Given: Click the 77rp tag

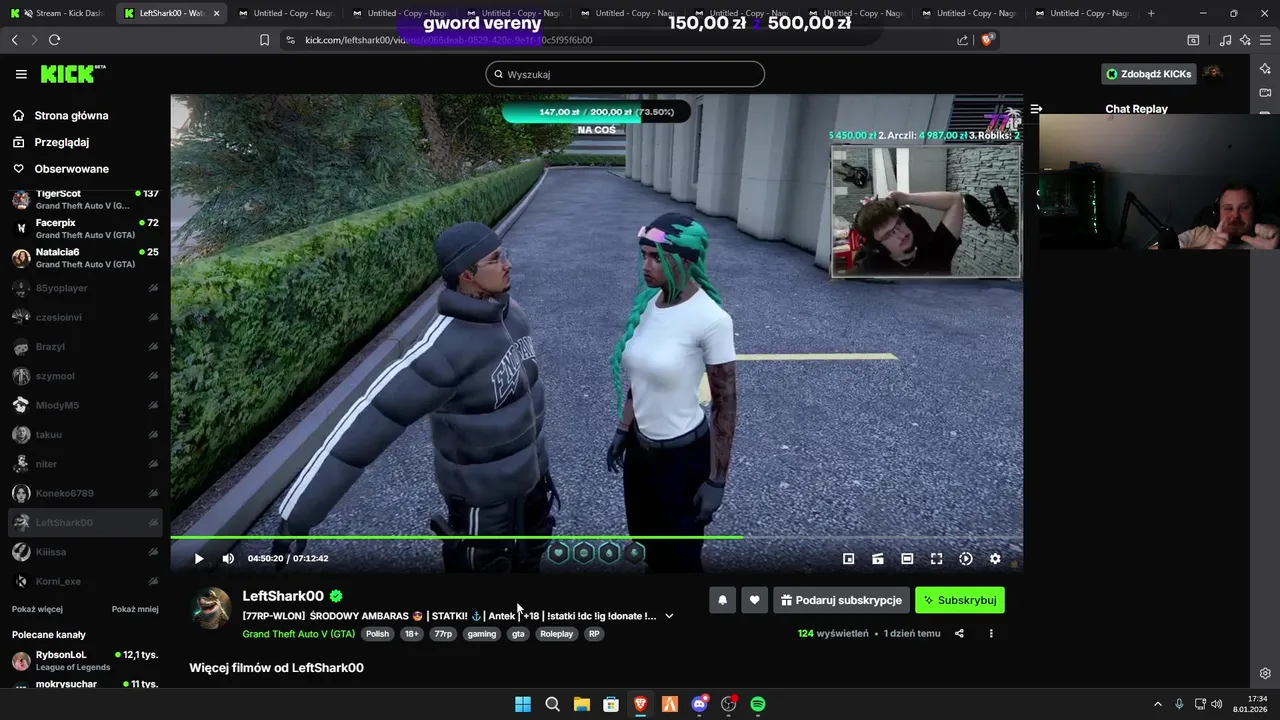Looking at the screenshot, I should [x=443, y=634].
